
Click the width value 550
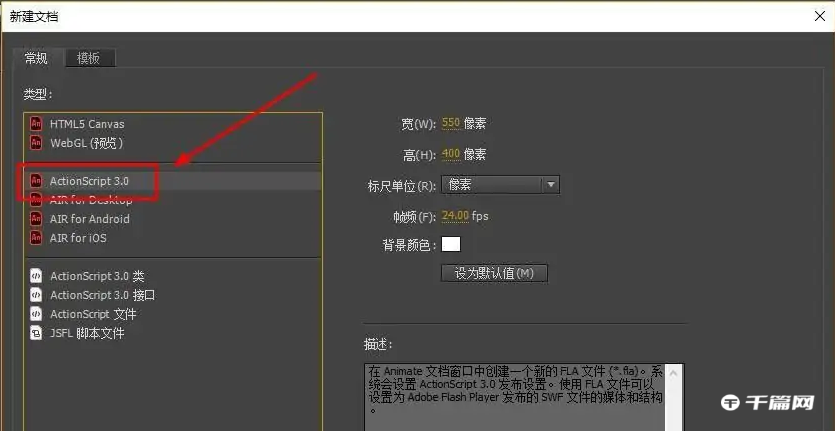coord(451,123)
